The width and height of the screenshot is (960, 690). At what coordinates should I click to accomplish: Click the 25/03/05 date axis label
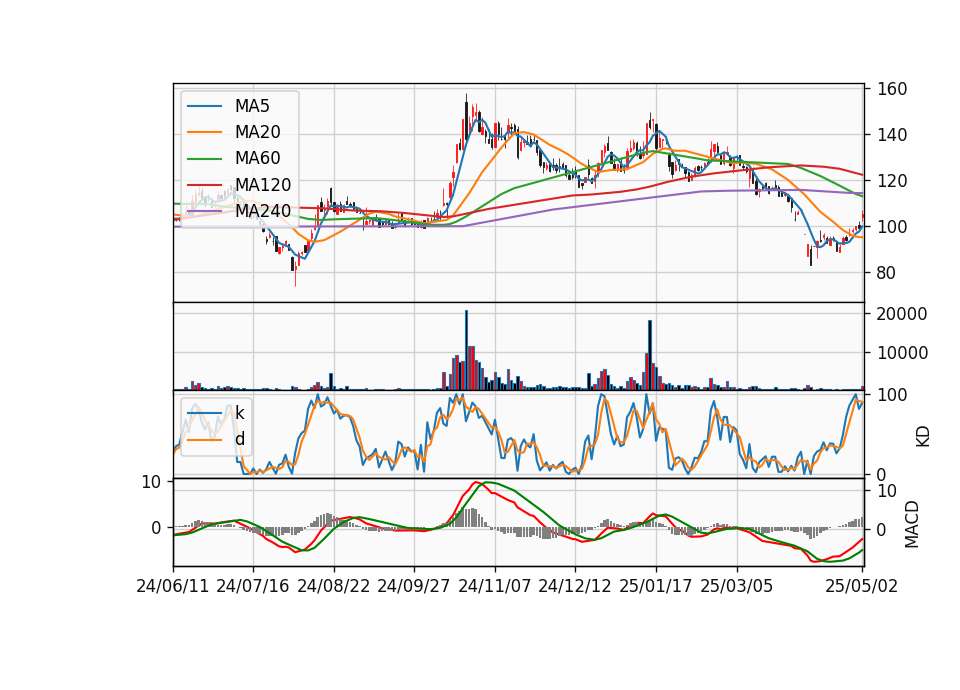click(x=737, y=586)
